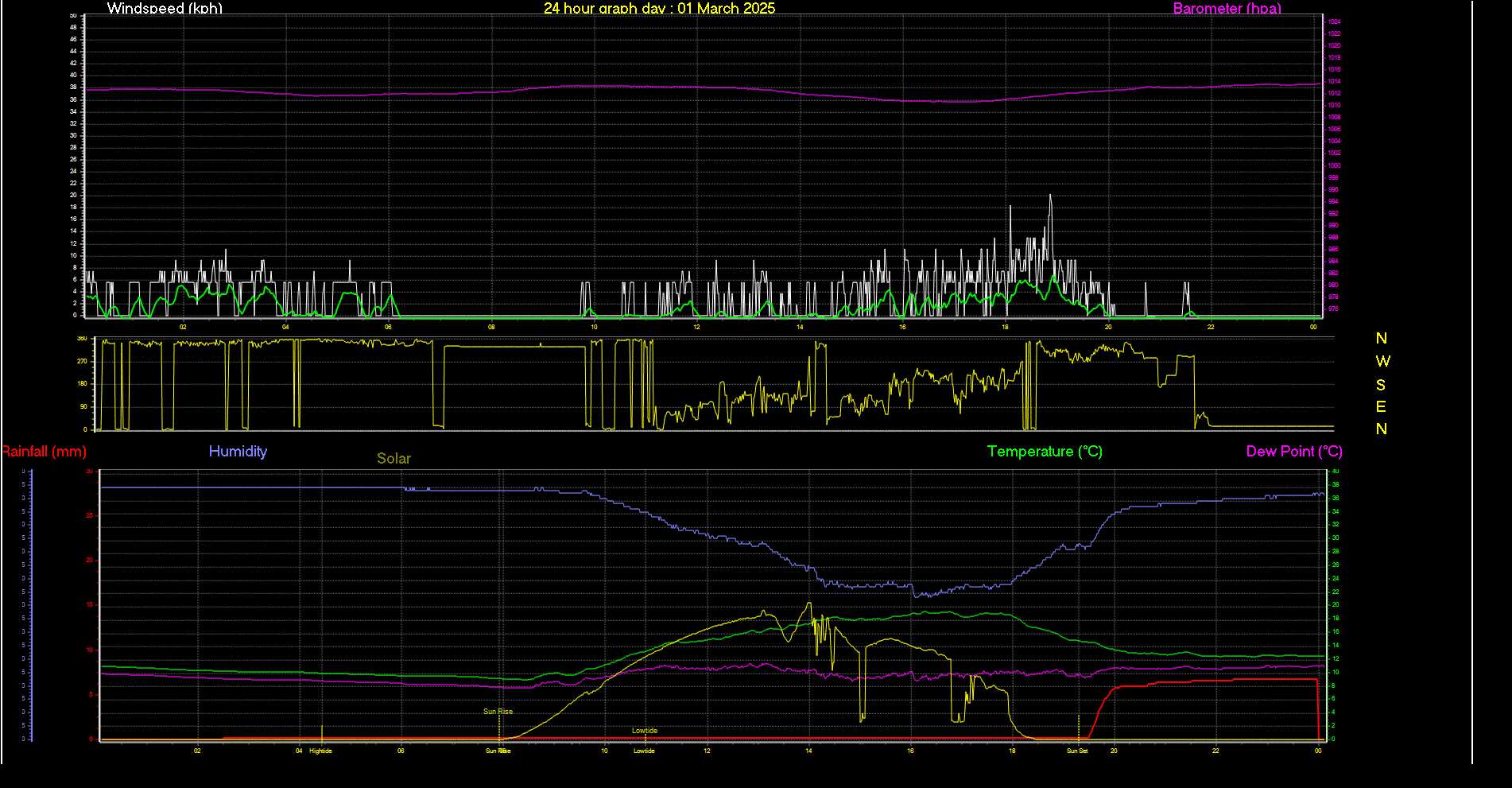Select the Dew Point (°C) legend label
The image size is (1512, 788).
1294,452
